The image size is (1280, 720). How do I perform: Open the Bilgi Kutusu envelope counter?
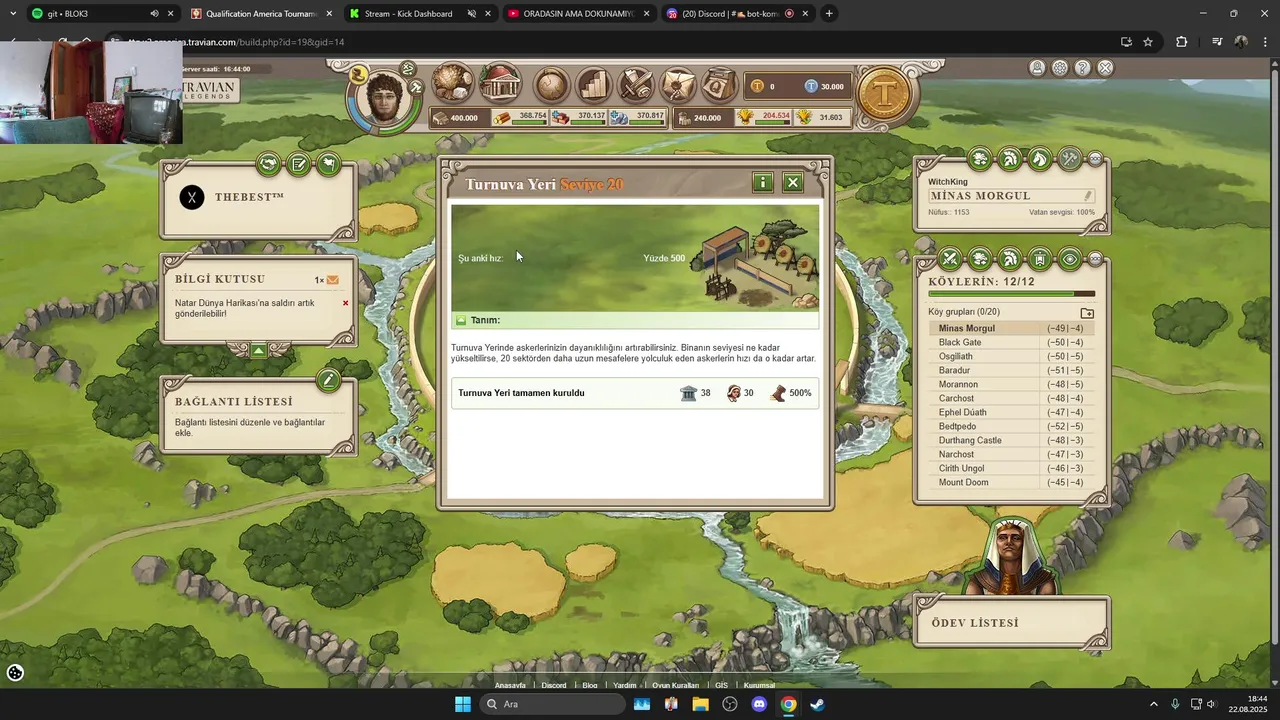(x=327, y=280)
